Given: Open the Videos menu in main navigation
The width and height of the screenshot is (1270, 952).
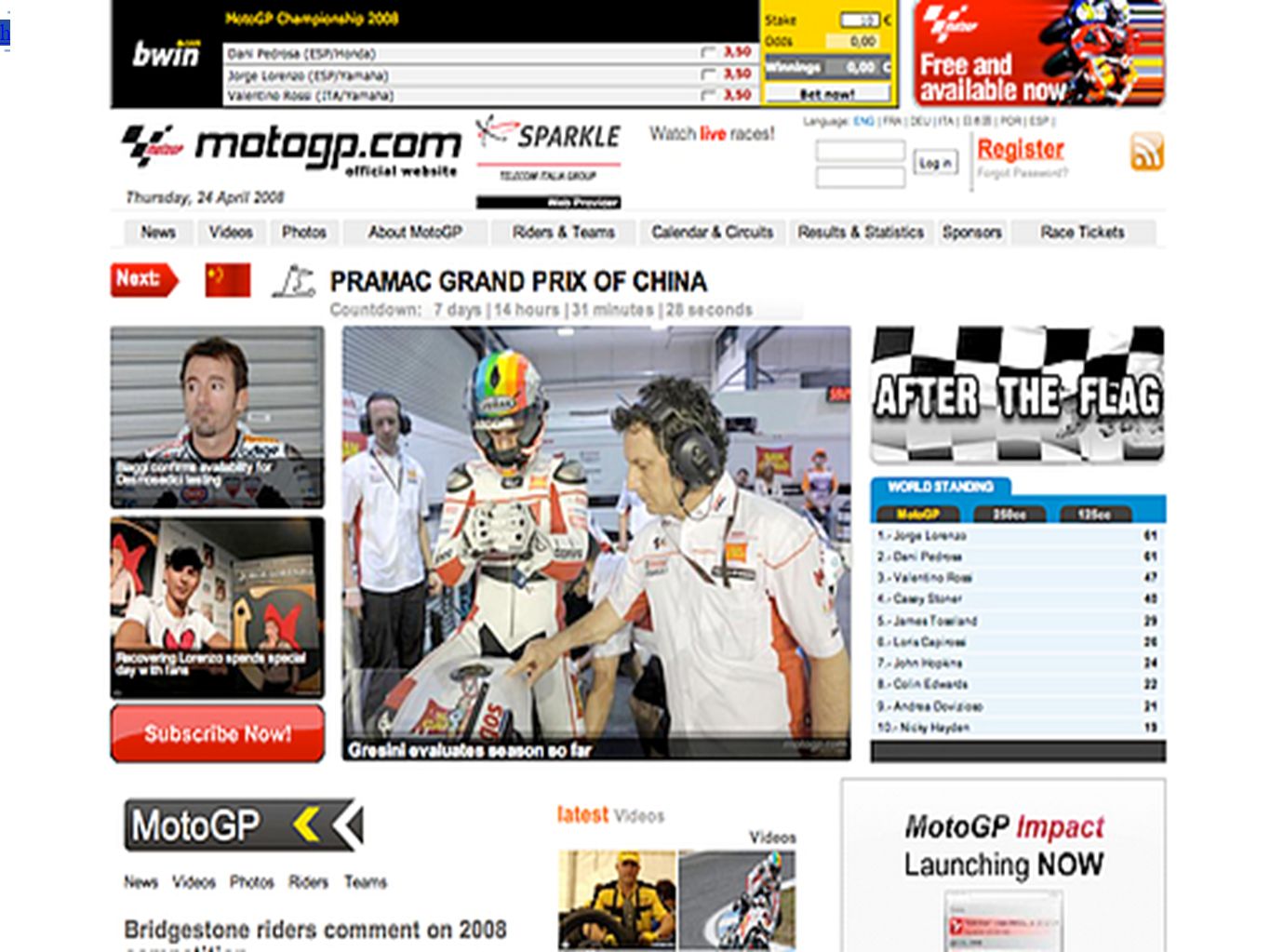Looking at the screenshot, I should click(231, 232).
